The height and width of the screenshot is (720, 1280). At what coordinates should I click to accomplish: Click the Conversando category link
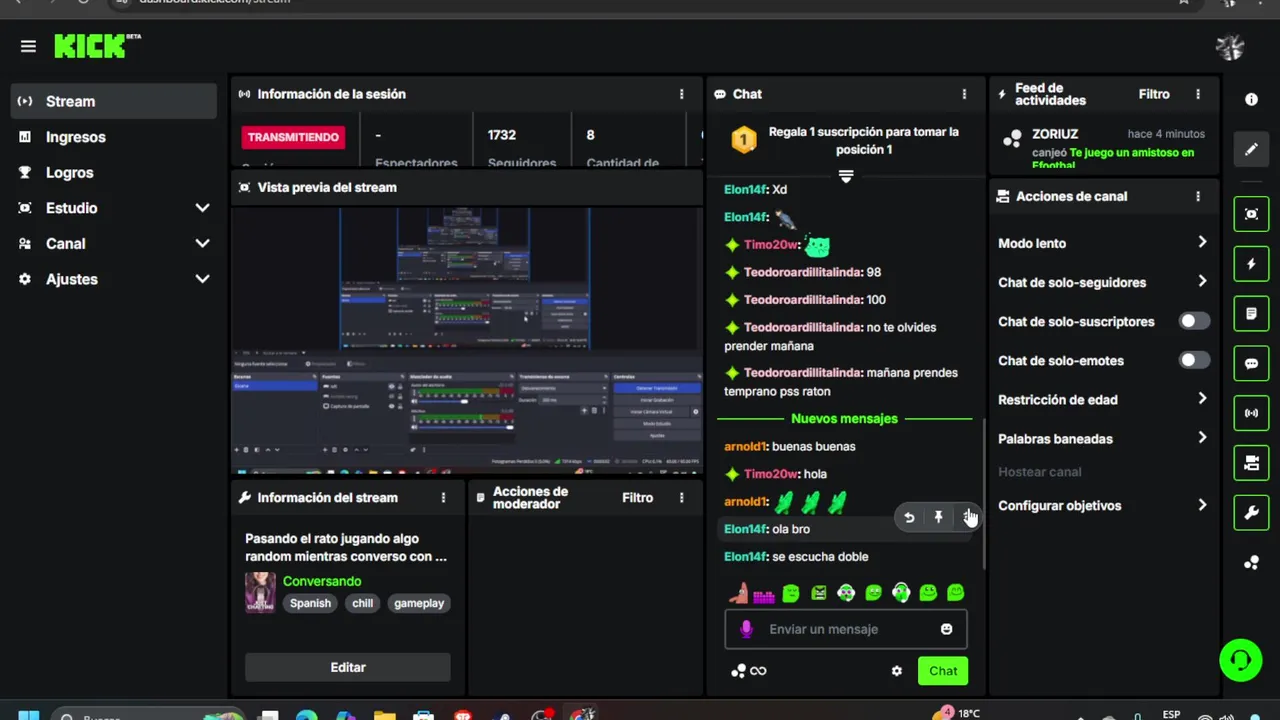click(322, 581)
